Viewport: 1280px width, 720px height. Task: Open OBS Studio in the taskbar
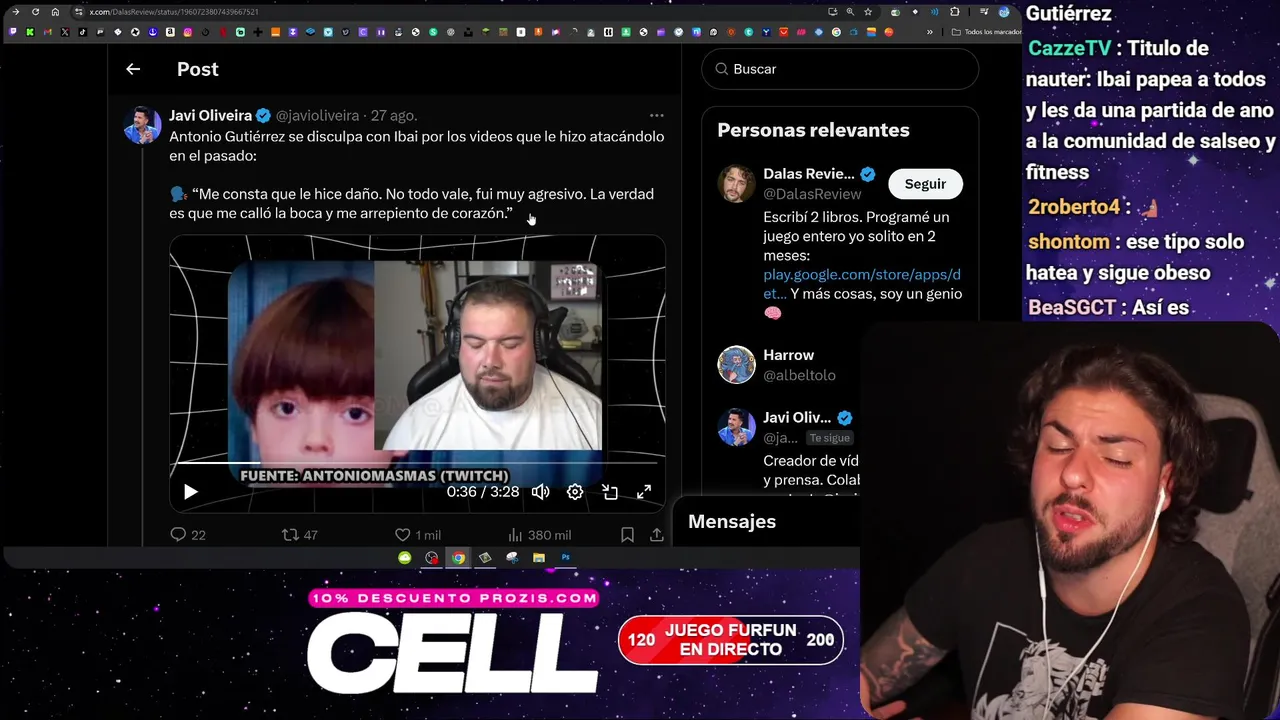(x=431, y=558)
